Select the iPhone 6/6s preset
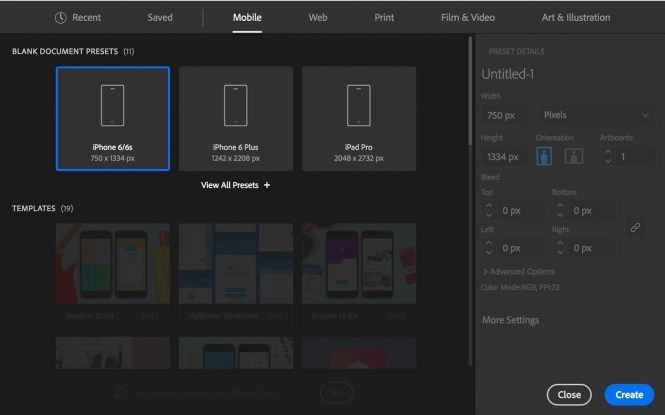Screen dimensions: 665x415 [113, 119]
